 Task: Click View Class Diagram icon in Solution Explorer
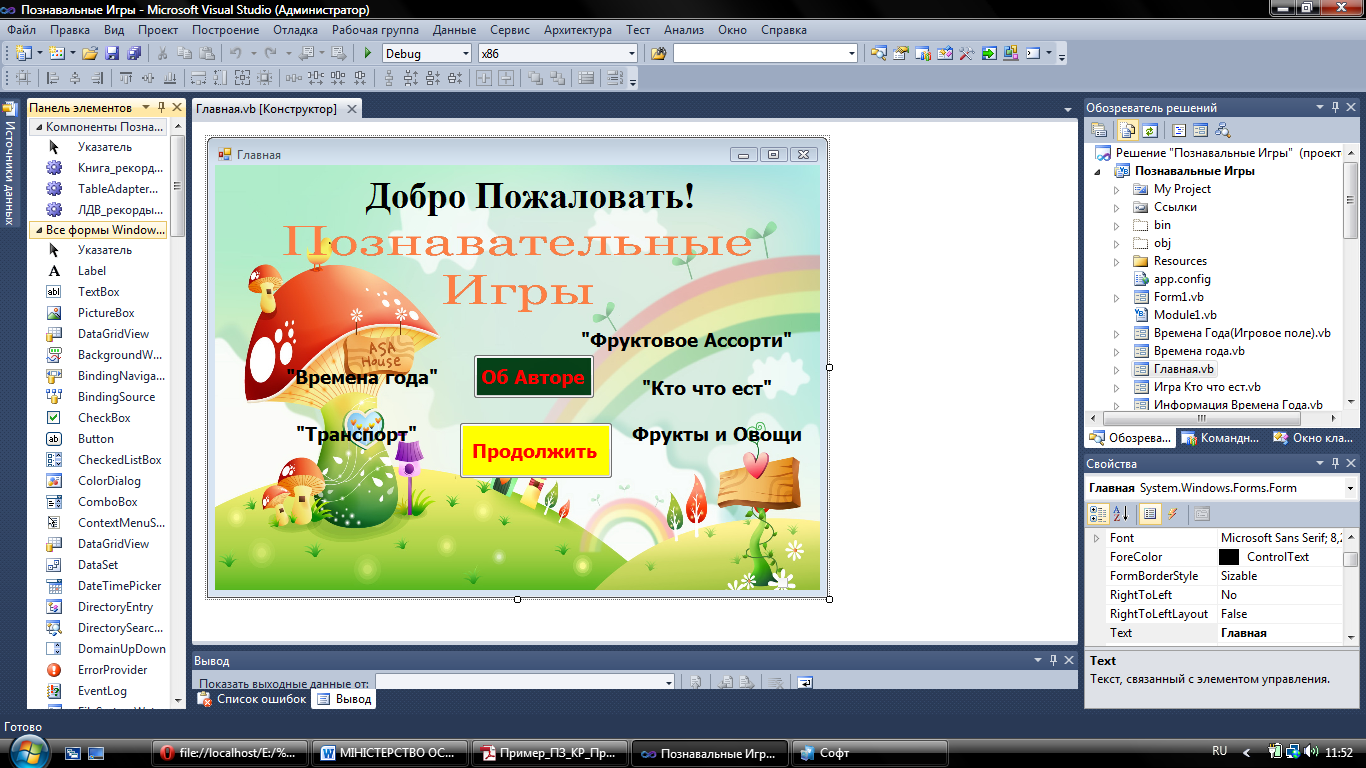[1222, 130]
